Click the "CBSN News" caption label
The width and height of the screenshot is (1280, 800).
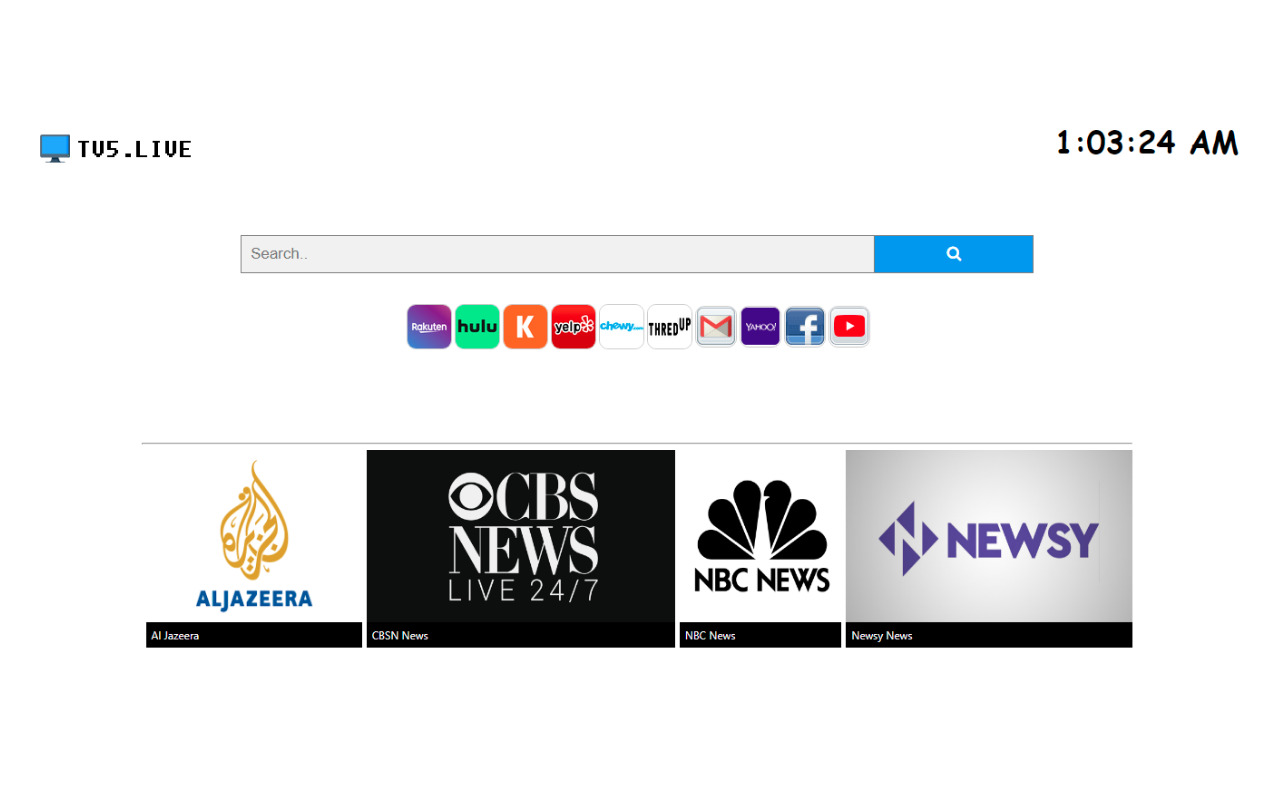[x=400, y=636]
